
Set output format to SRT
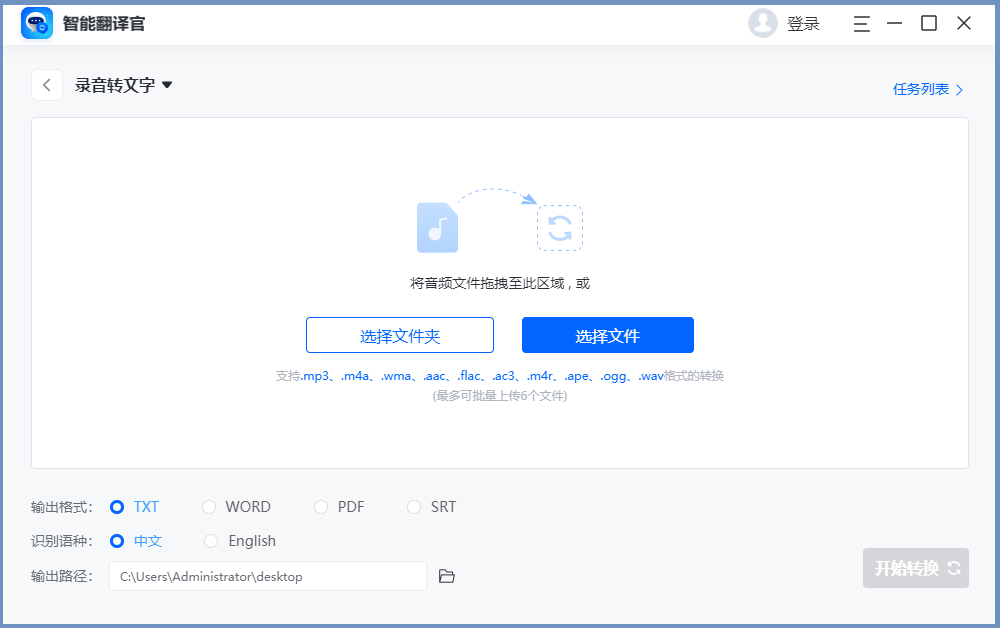[x=414, y=507]
